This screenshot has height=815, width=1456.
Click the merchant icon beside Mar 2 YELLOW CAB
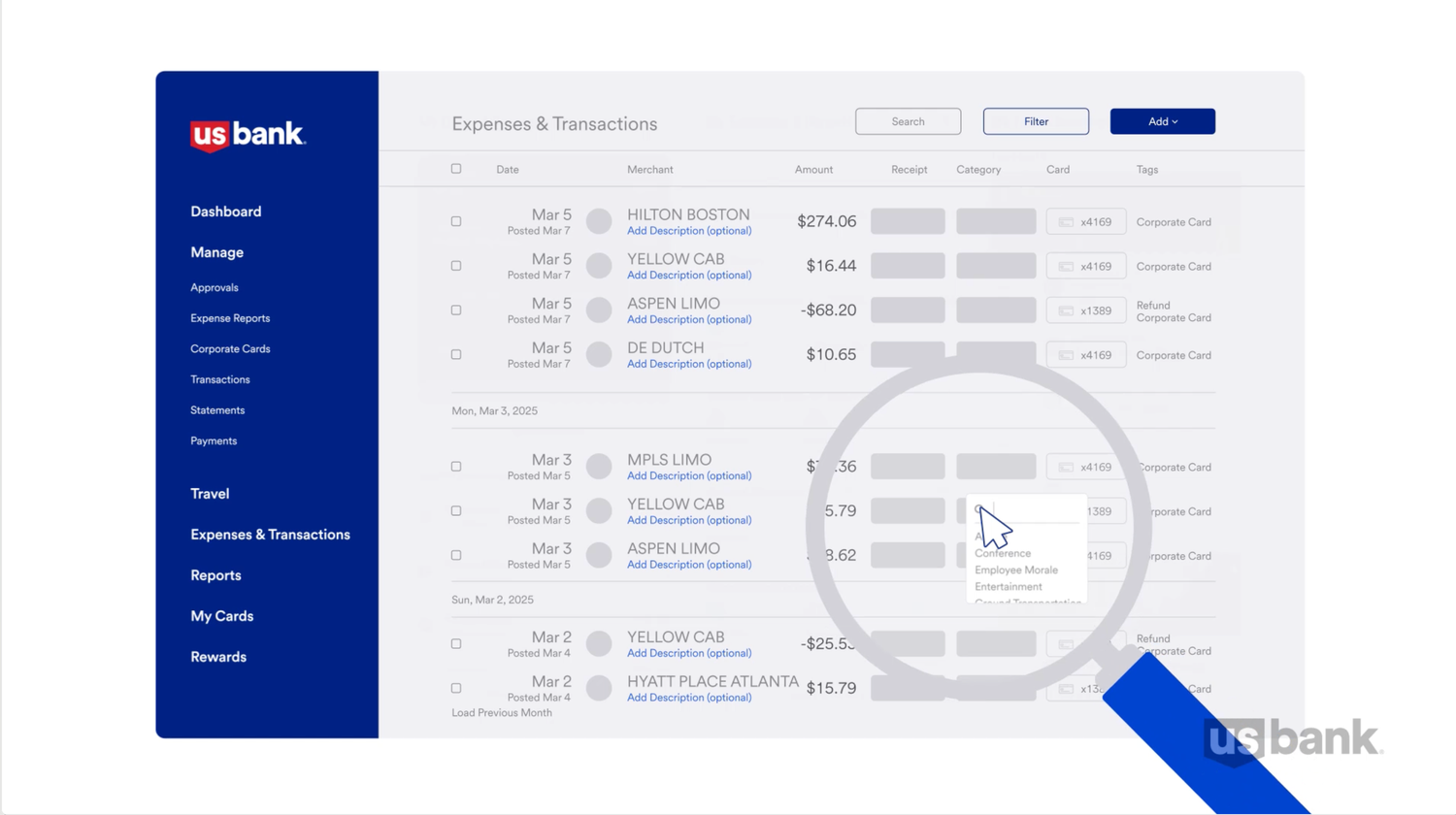click(599, 644)
